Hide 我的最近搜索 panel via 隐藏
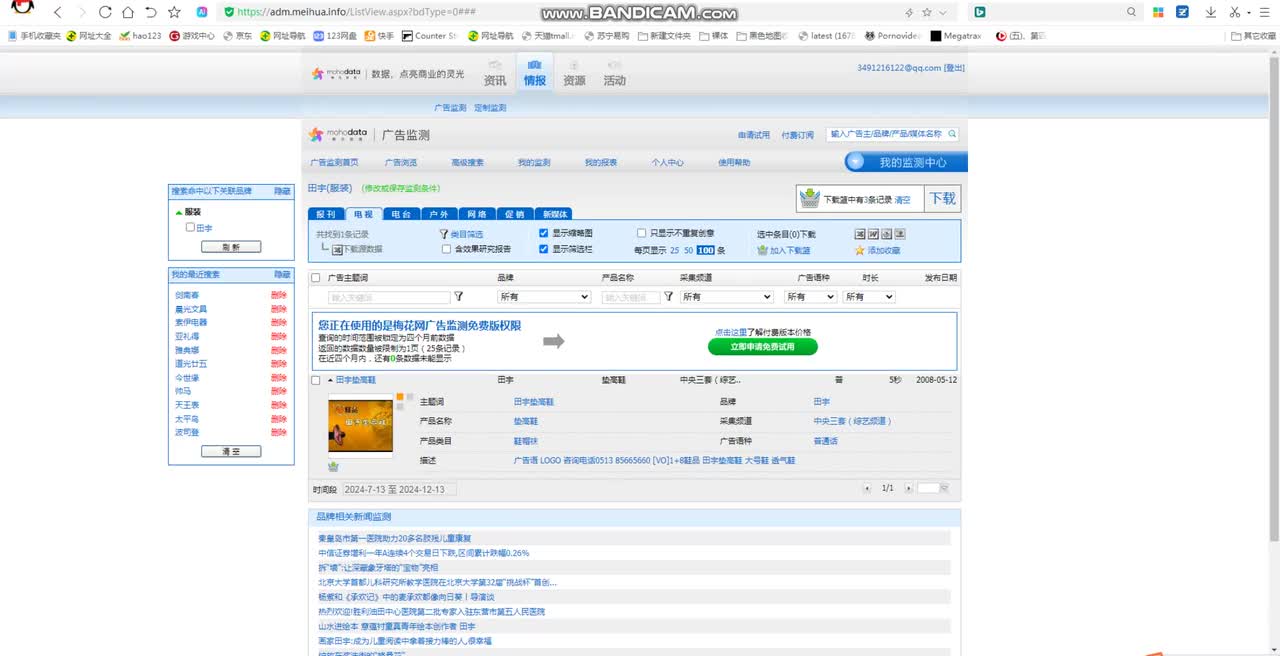The height and width of the screenshot is (656, 1280). (x=283, y=274)
